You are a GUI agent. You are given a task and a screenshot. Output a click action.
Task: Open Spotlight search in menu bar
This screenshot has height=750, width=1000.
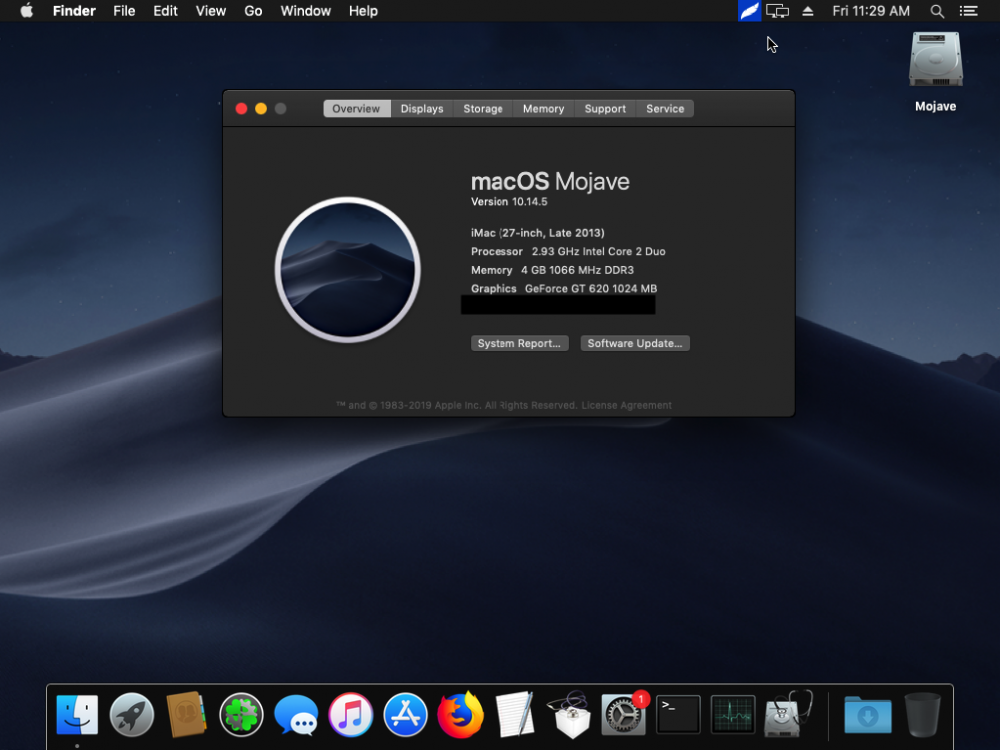pos(937,11)
